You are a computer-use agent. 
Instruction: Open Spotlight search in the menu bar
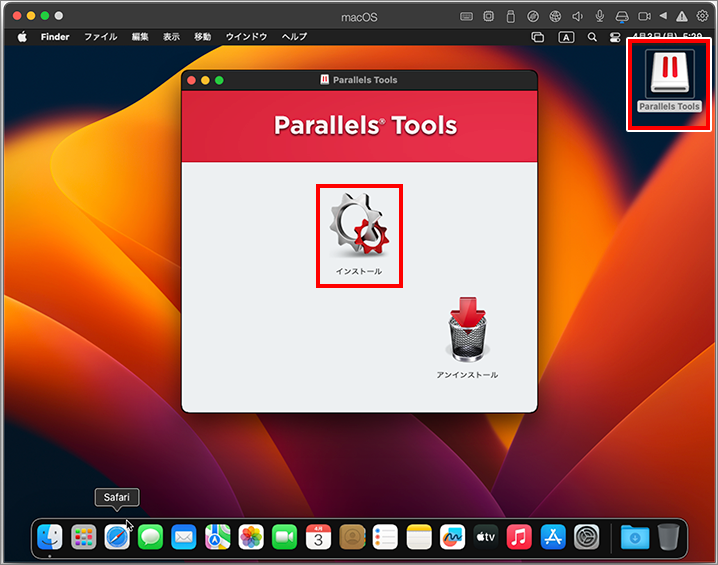pos(592,37)
